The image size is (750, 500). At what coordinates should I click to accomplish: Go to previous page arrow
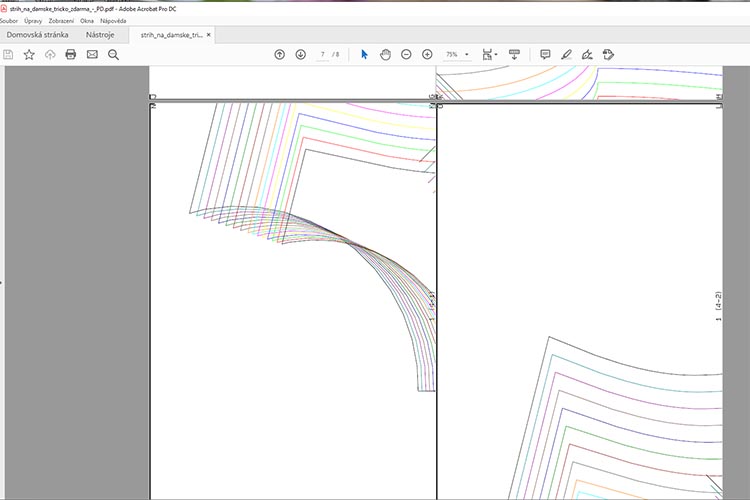[279, 54]
